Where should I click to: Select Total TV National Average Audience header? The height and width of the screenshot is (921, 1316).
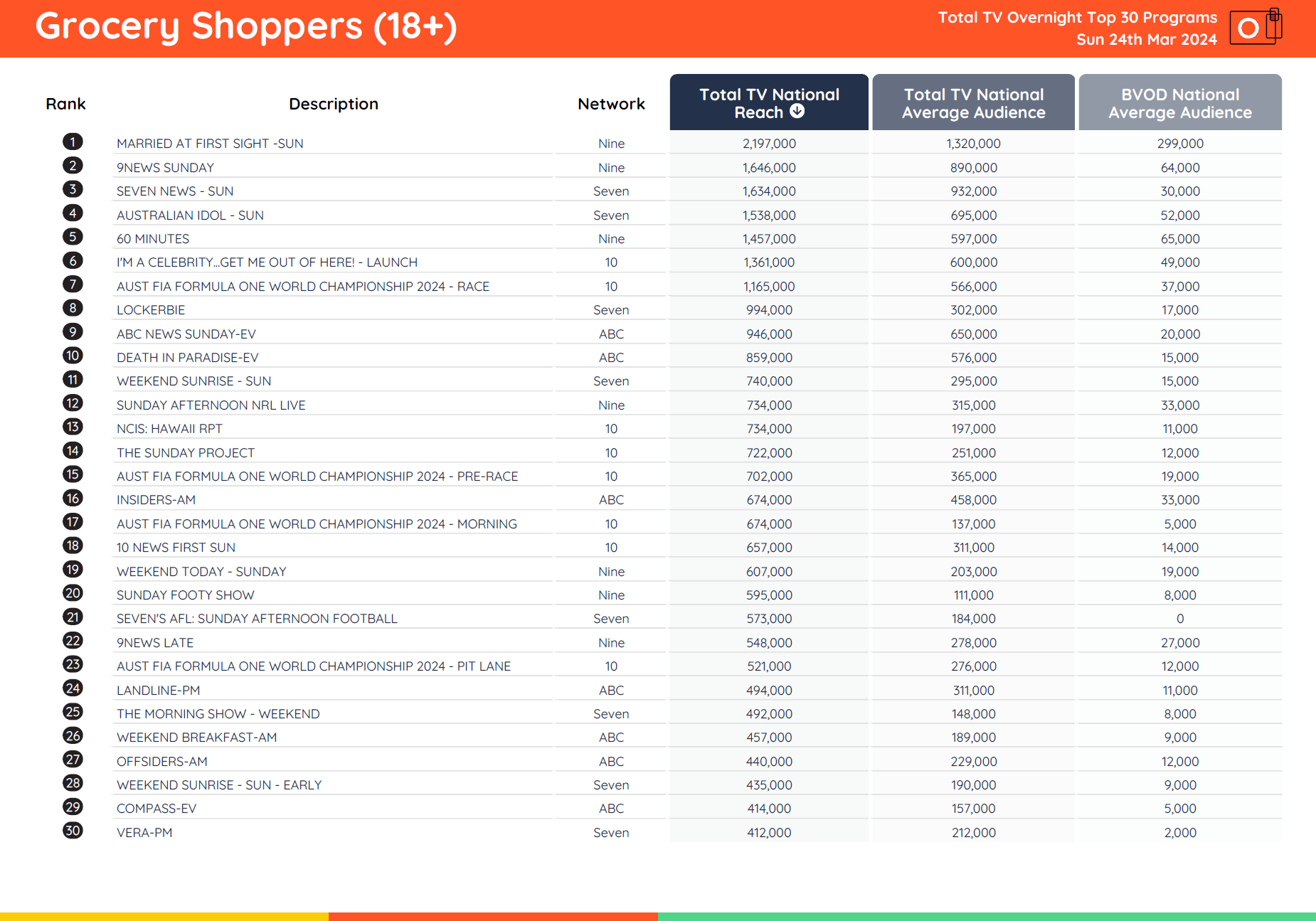click(x=973, y=103)
